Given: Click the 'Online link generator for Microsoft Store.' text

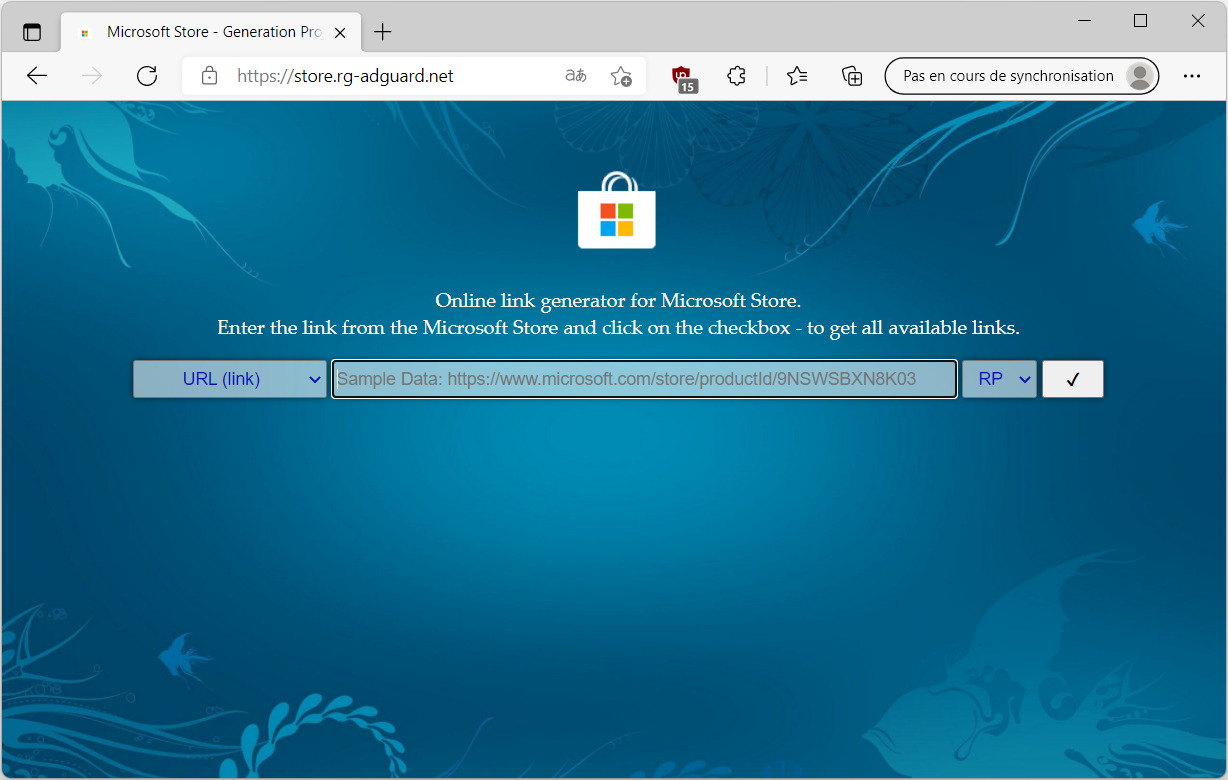Looking at the screenshot, I should pos(618,300).
